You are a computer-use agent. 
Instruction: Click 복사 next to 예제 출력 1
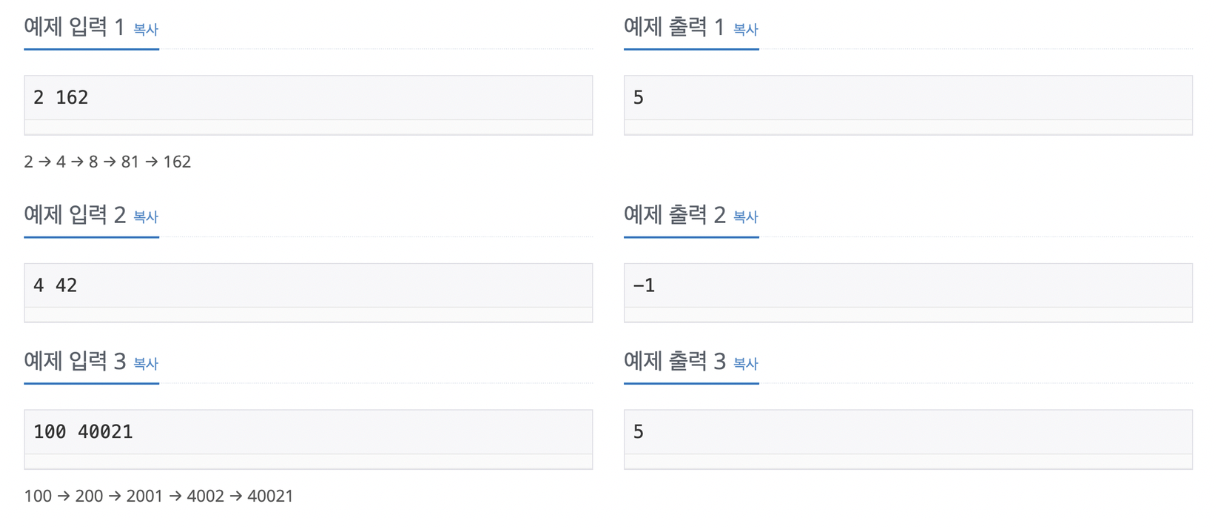click(x=746, y=30)
